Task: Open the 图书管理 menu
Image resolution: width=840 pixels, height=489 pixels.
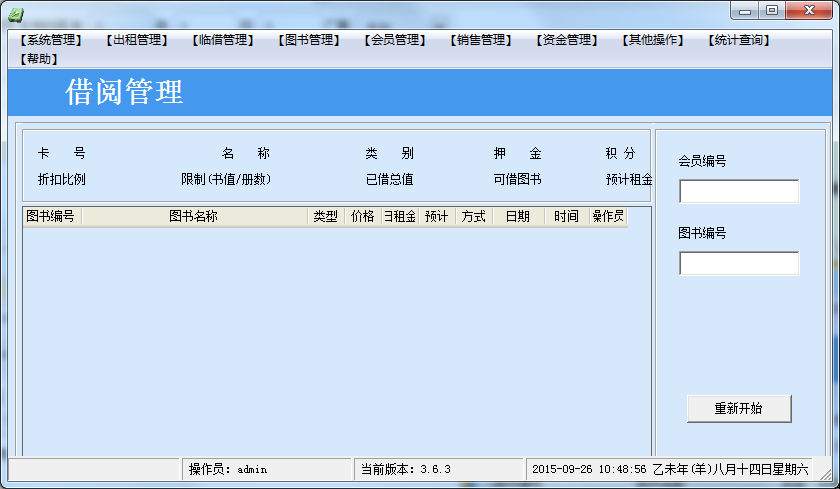Action: tap(308, 41)
